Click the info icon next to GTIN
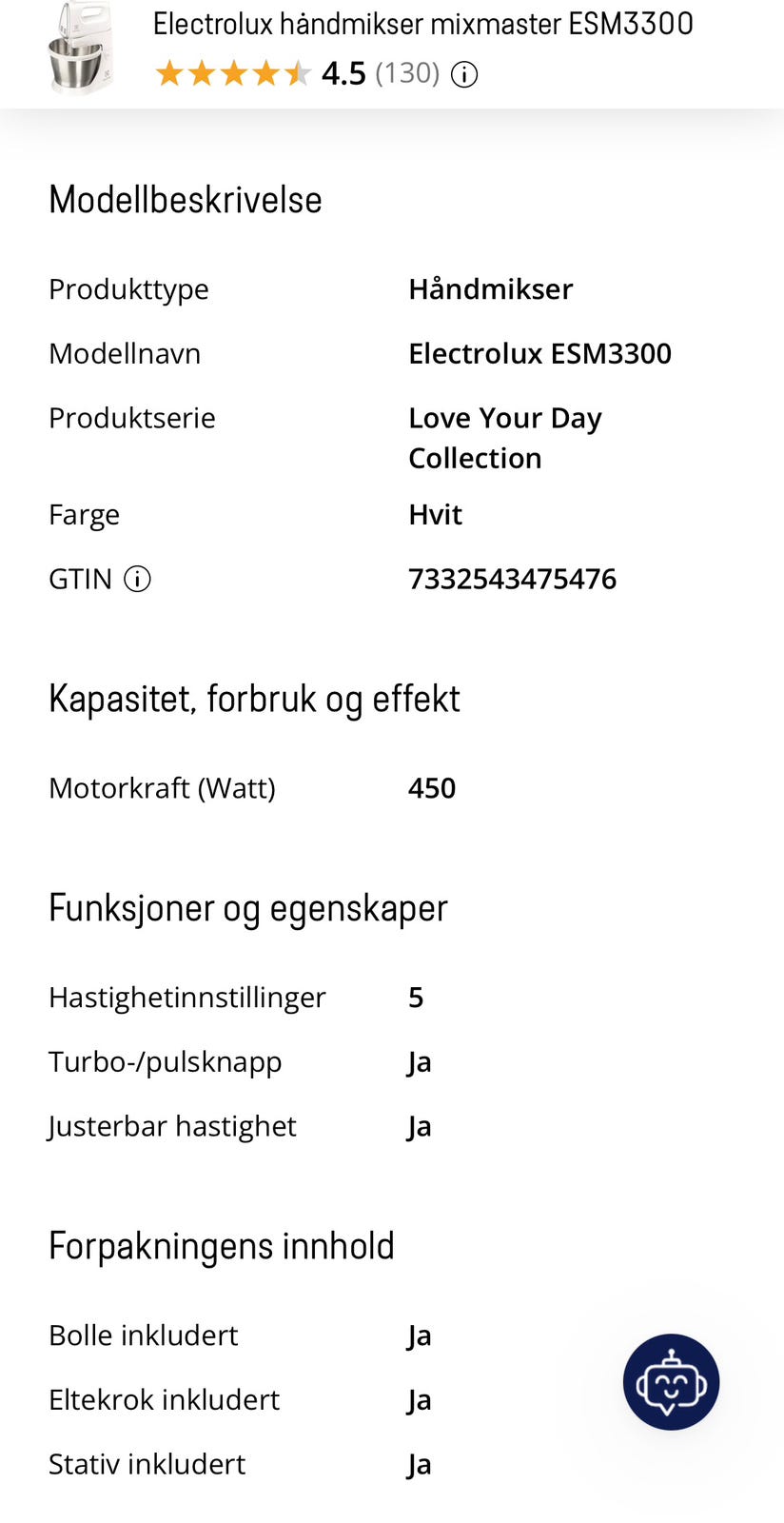This screenshot has height=1523, width=784. 138,579
